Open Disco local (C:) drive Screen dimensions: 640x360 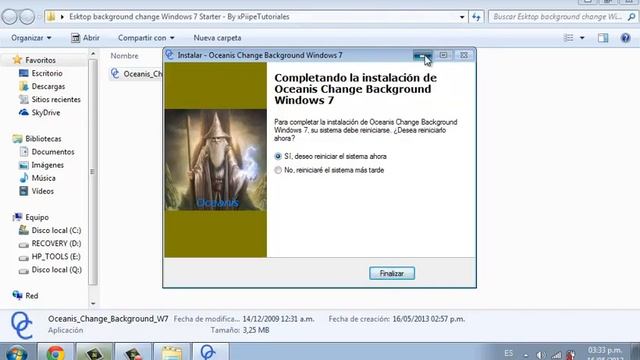[50, 230]
